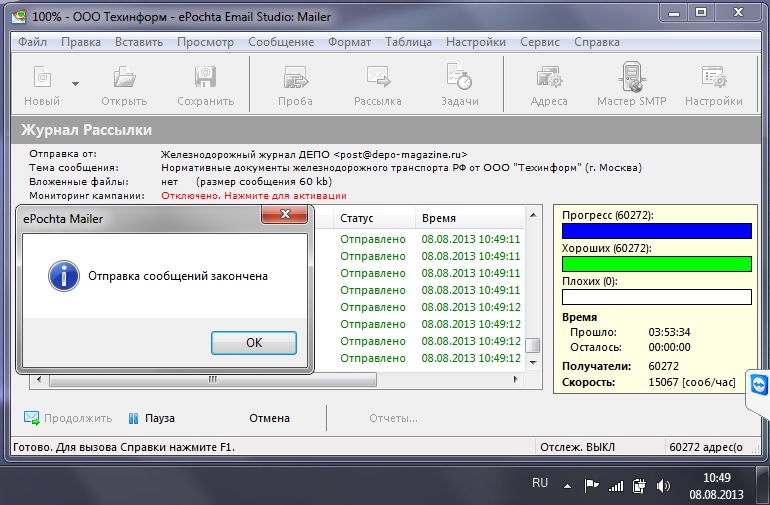Click '60272 адрес(о' status bar entry

(x=706, y=447)
